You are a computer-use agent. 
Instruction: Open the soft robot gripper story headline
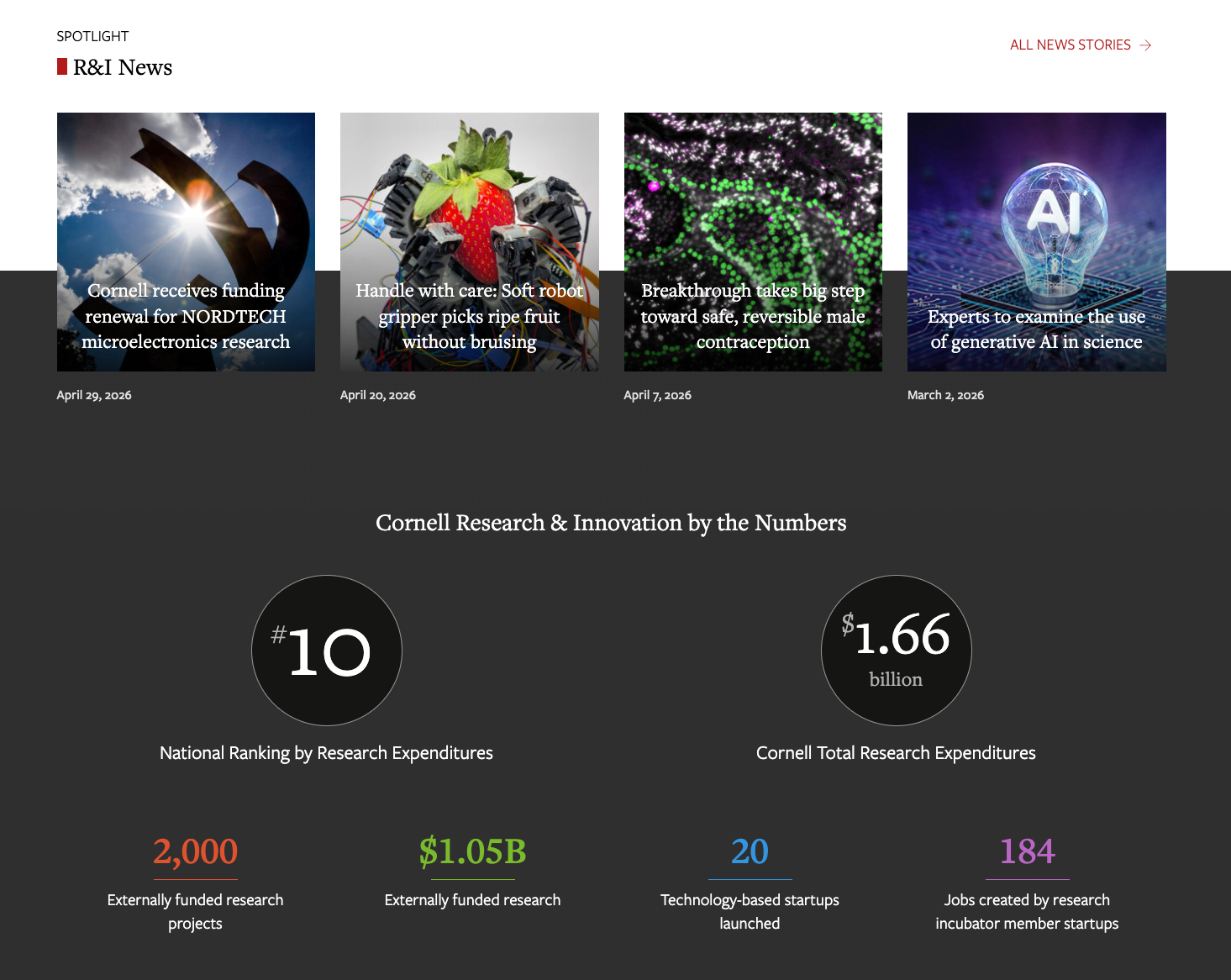pyautogui.click(x=469, y=316)
